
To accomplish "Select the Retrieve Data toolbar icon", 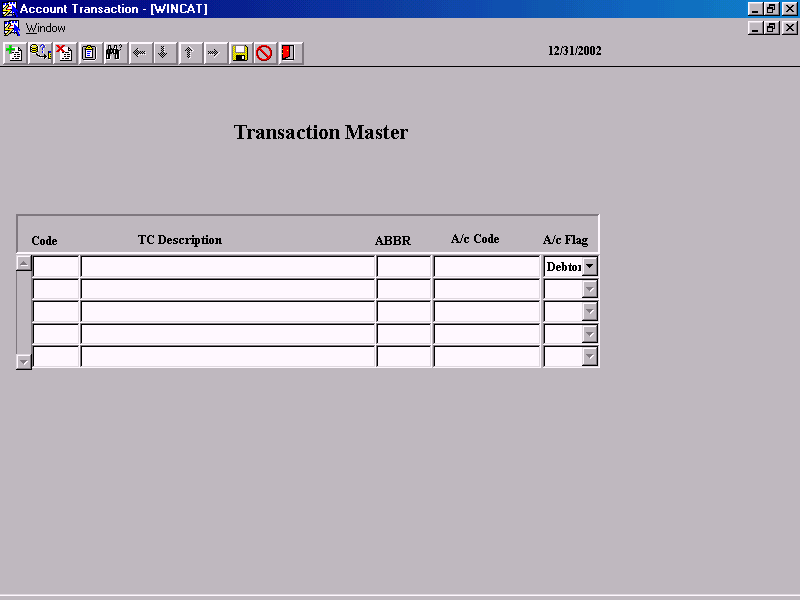I will pyautogui.click(x=39, y=53).
